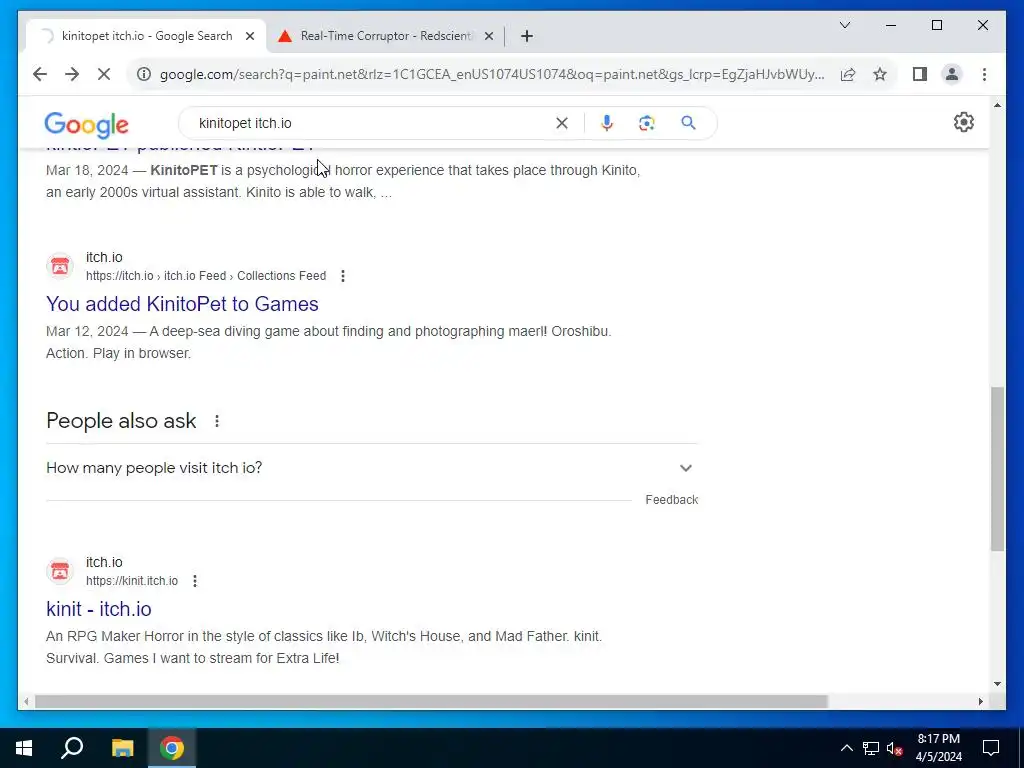Screen dimensions: 1024x768
Task: Click the Chrome address bar URL
Action: click(492, 74)
